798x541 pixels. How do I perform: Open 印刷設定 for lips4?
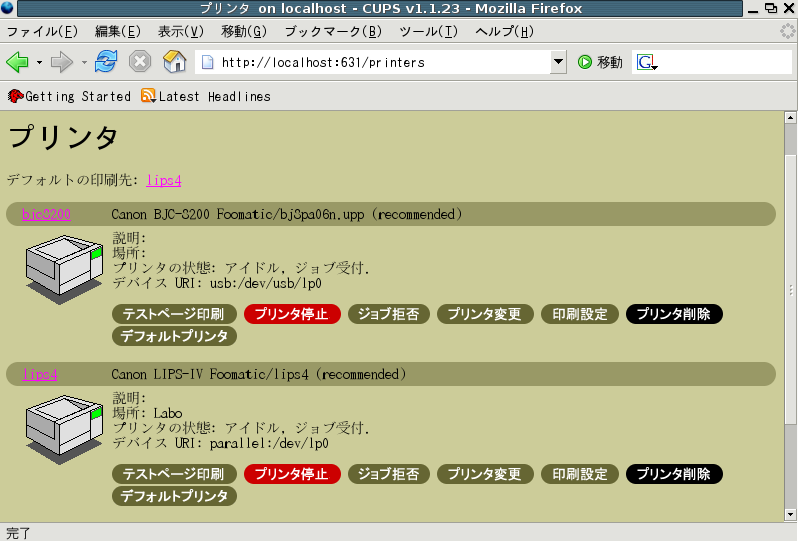click(580, 474)
